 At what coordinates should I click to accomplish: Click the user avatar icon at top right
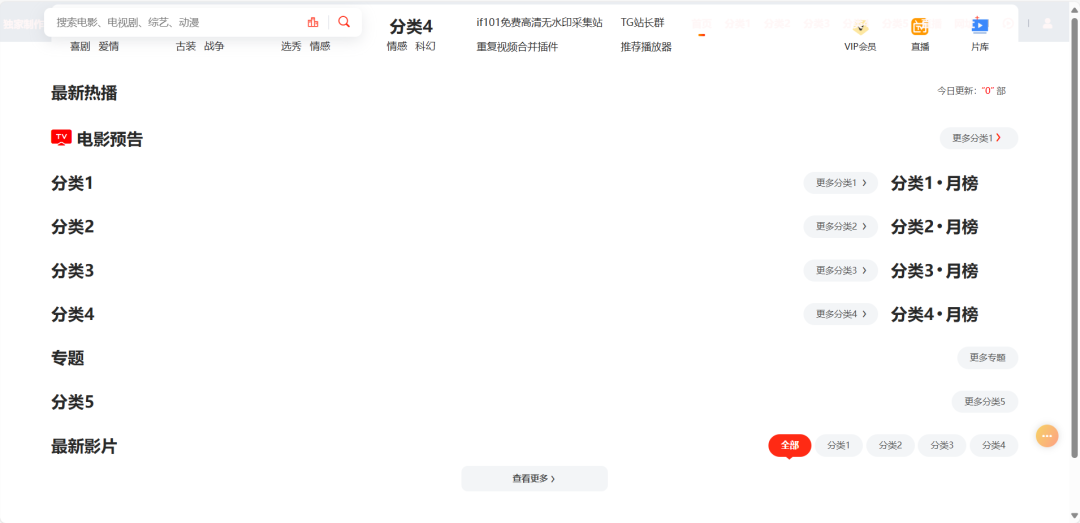click(x=1048, y=22)
